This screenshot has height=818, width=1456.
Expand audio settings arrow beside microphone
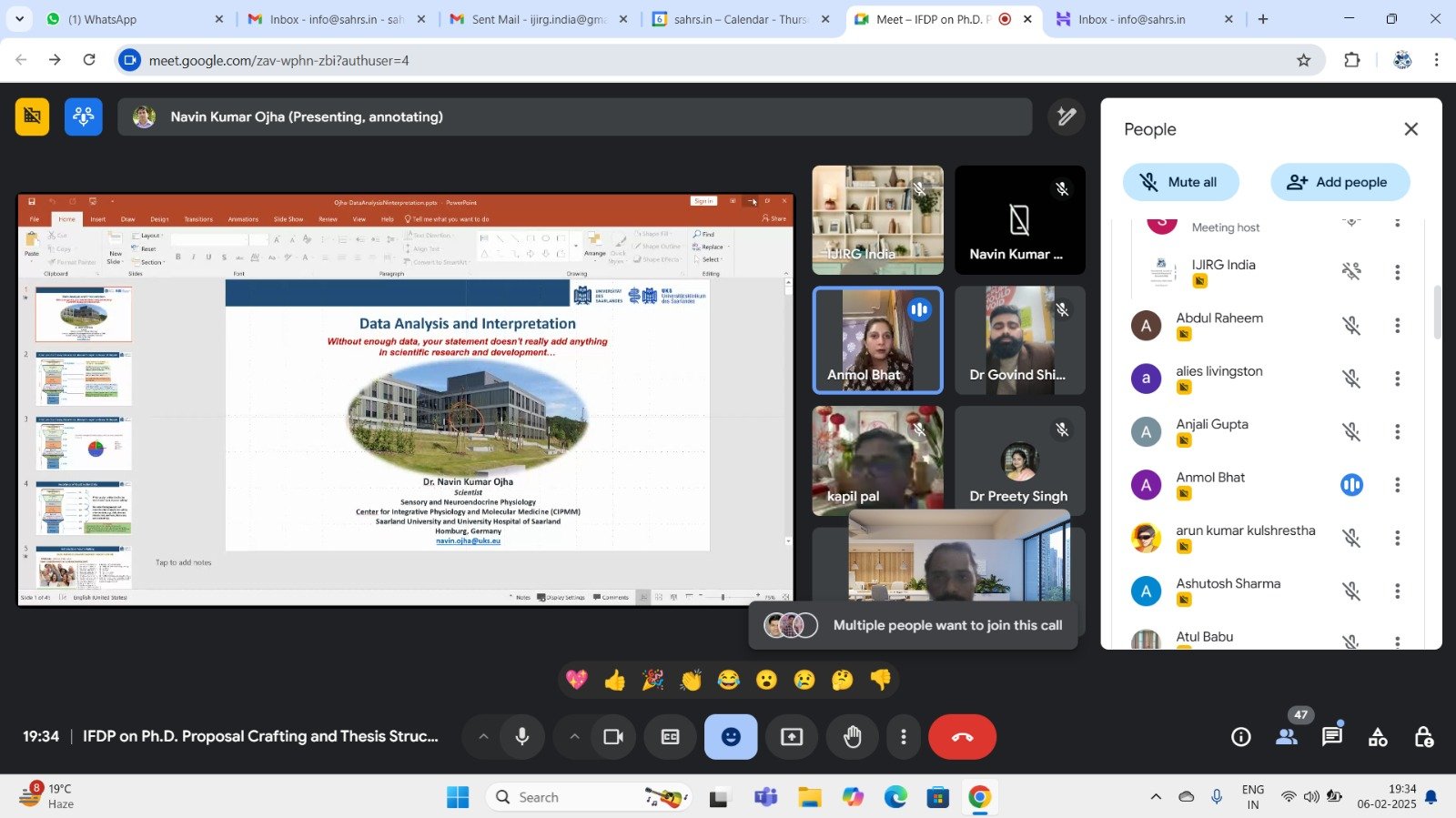click(x=483, y=737)
